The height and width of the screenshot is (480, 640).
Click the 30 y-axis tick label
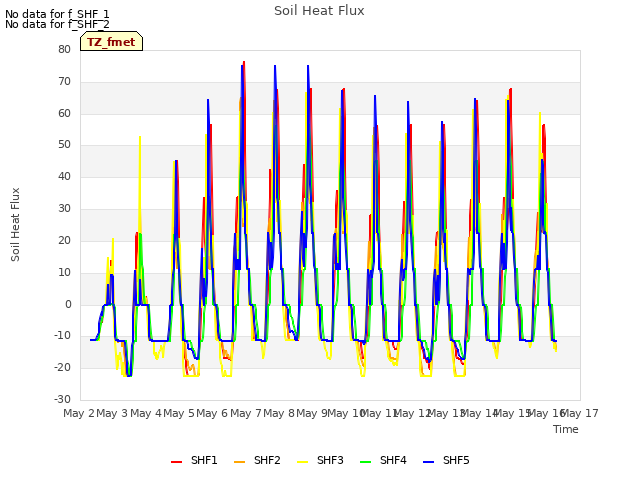pos(64,209)
